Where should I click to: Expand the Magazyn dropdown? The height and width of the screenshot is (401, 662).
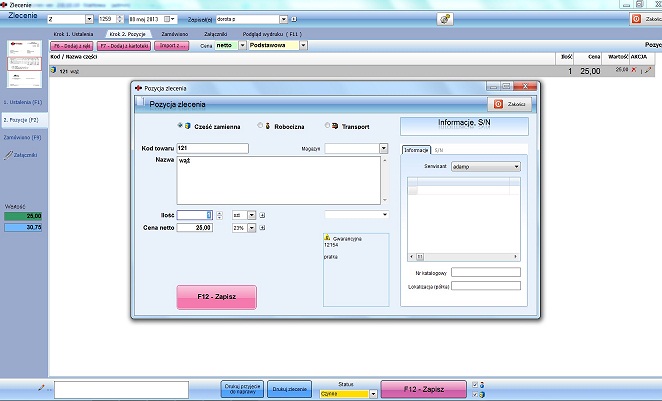pos(383,149)
